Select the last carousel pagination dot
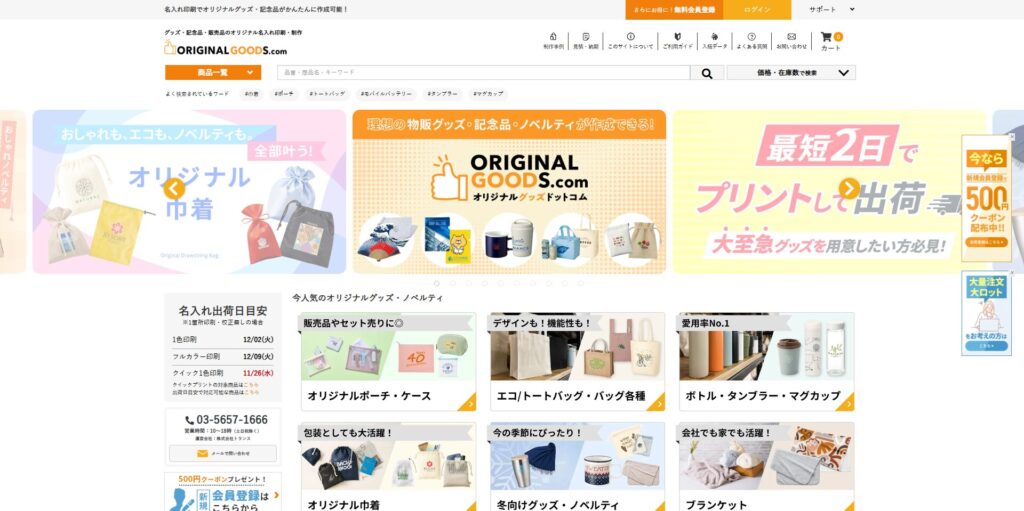 point(580,284)
